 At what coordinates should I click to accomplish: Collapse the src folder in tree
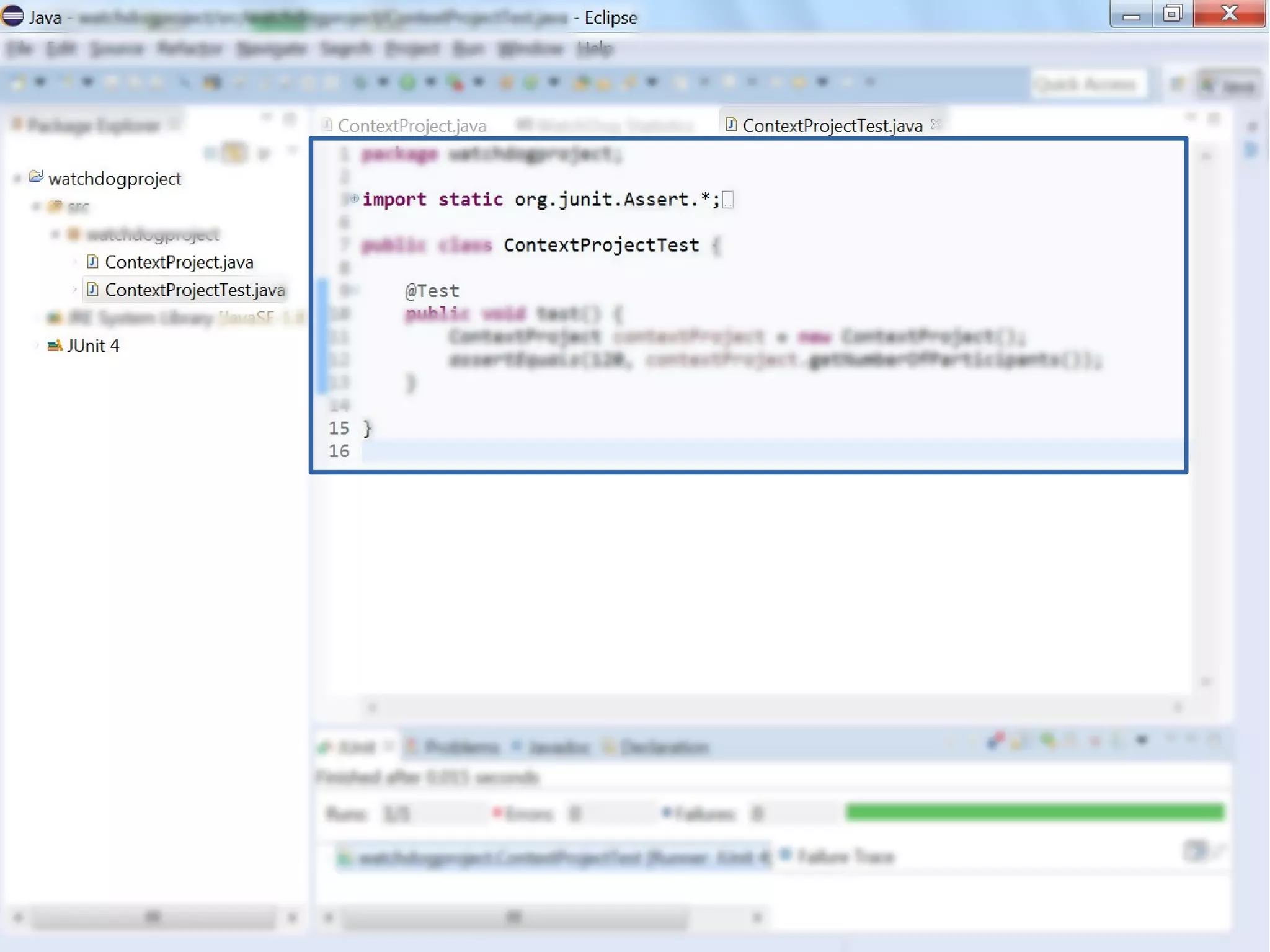click(x=36, y=207)
